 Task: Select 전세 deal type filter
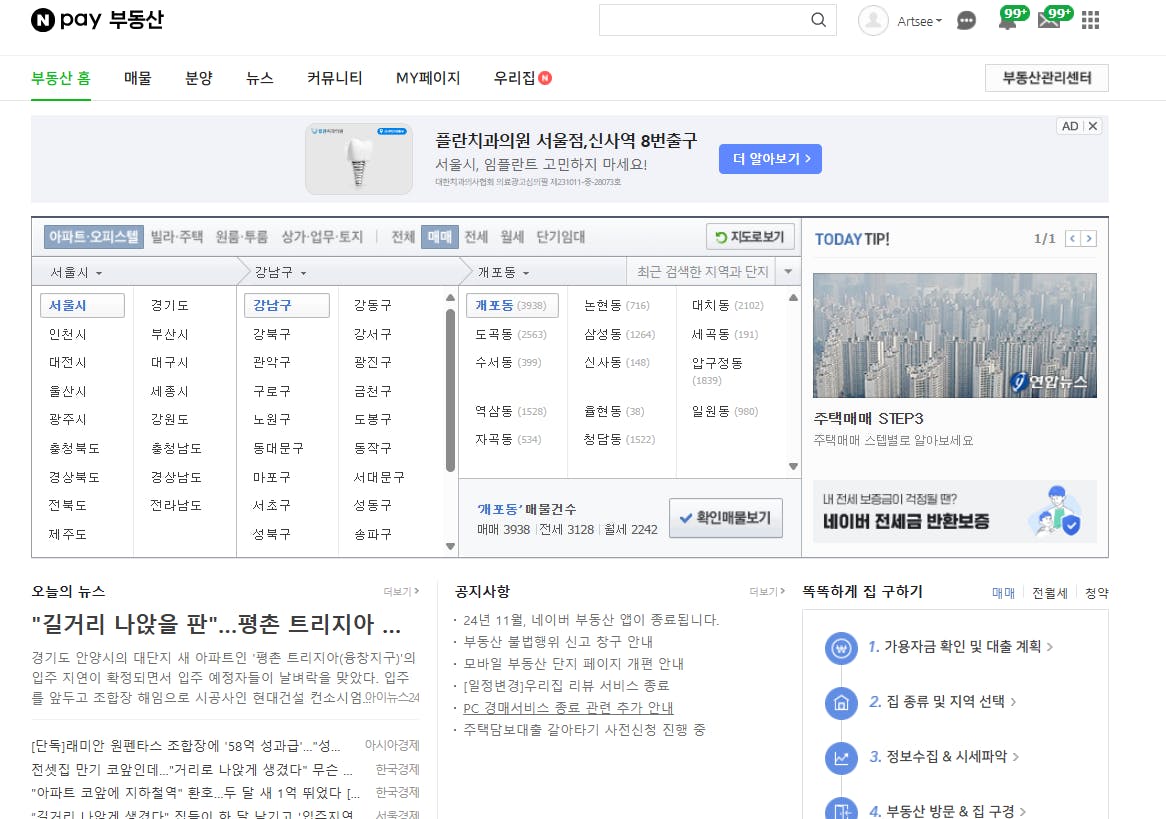[476, 237]
